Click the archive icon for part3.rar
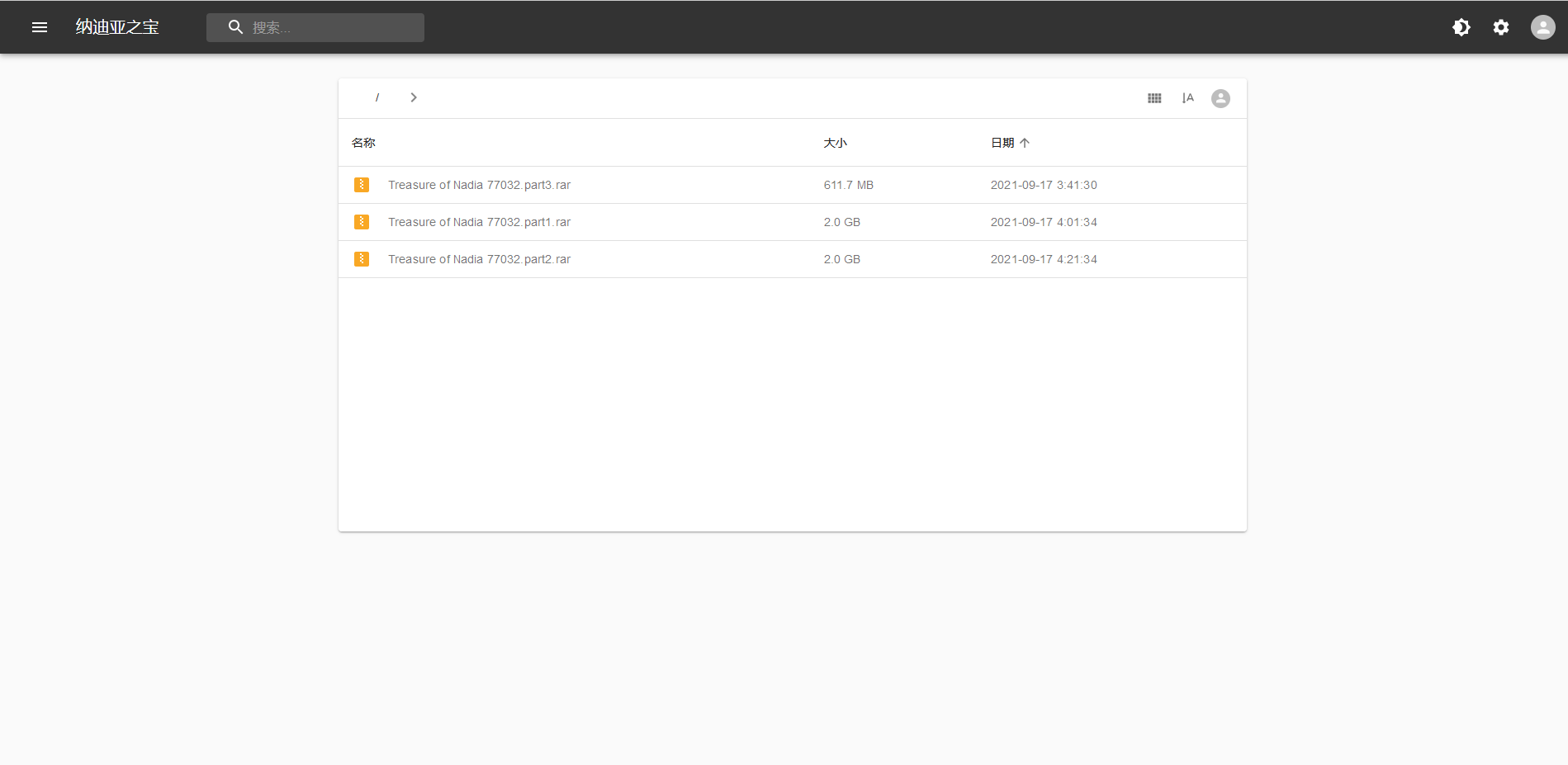The width and height of the screenshot is (1568, 765). click(x=362, y=185)
